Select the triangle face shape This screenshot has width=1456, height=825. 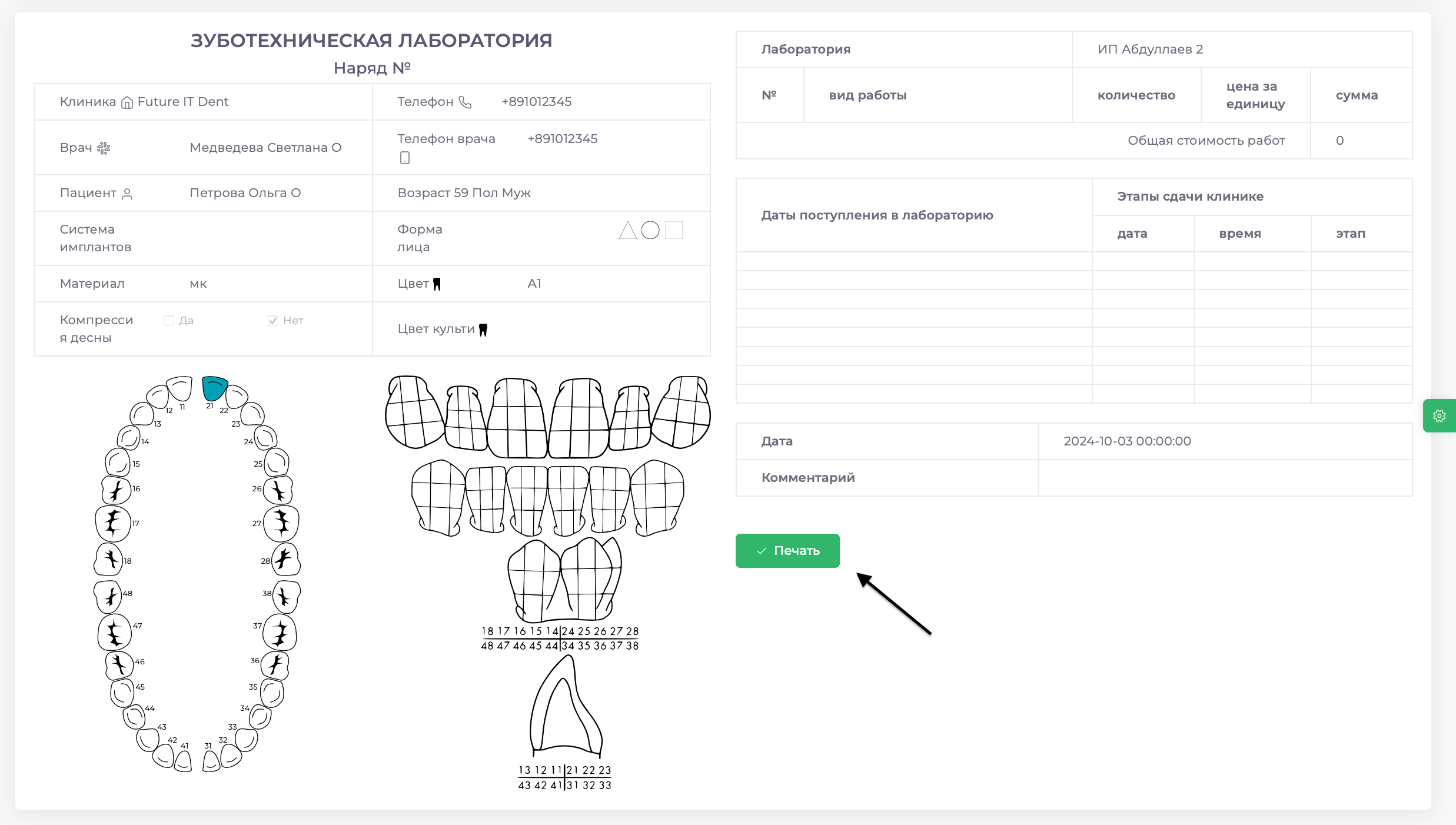[x=628, y=230]
